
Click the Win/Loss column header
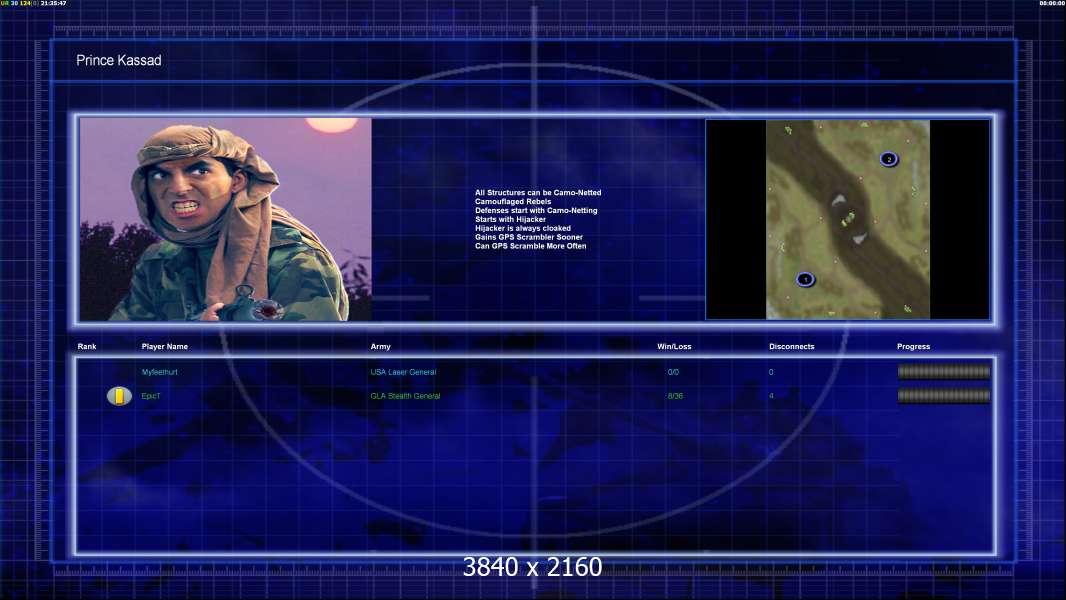pos(674,347)
